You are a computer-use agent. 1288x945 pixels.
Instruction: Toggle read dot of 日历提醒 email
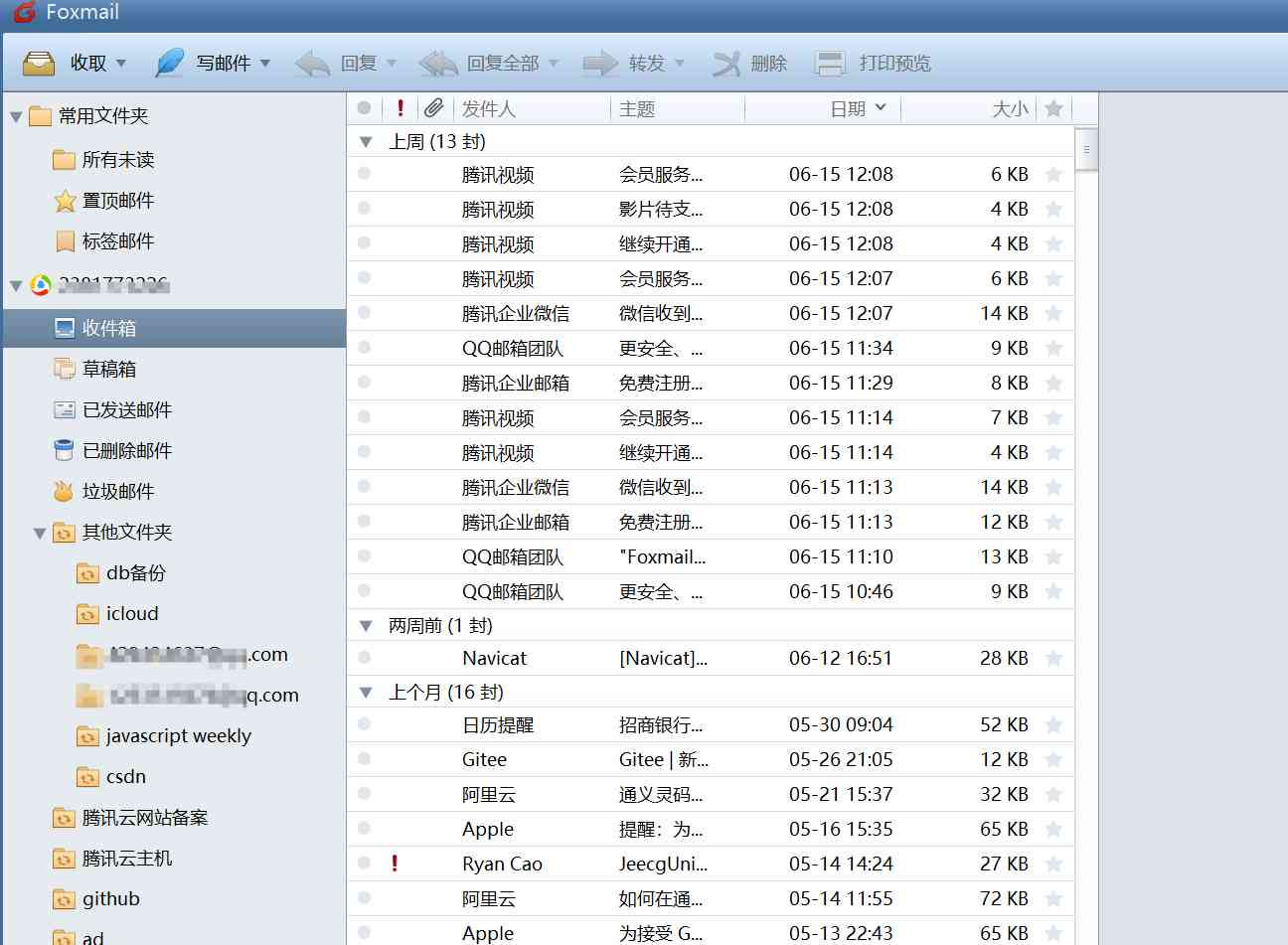pyautogui.click(x=364, y=723)
